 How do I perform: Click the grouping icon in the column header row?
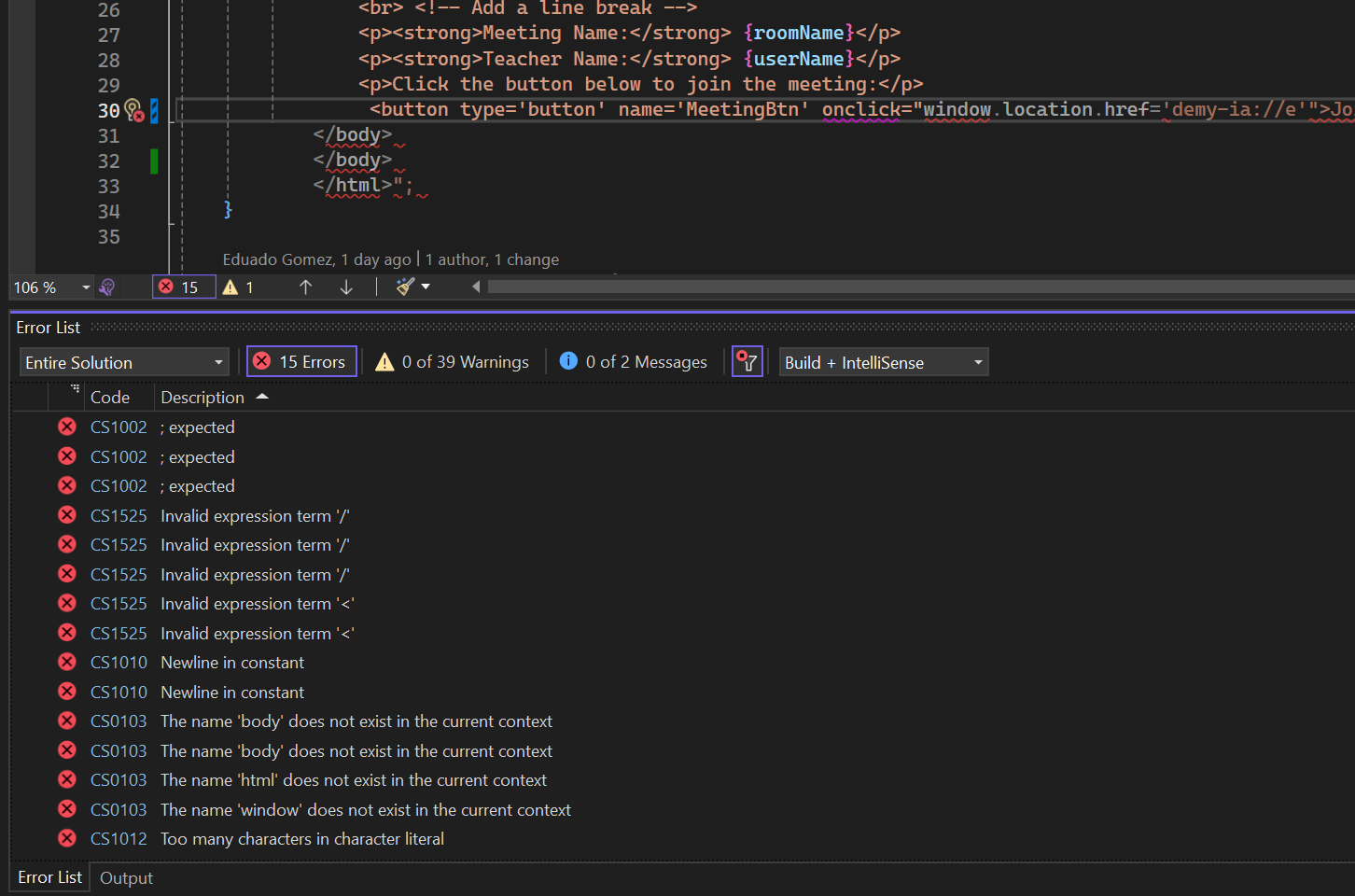[x=75, y=388]
